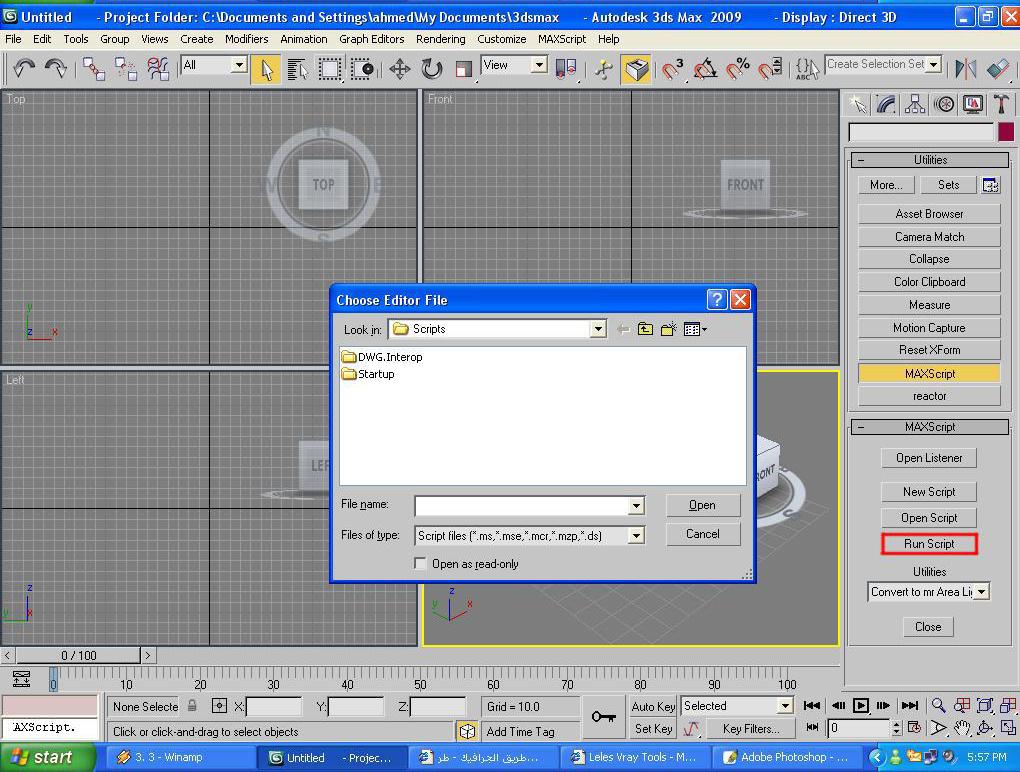Click the Reset XForm utility button
This screenshot has width=1020, height=772.
[929, 350]
